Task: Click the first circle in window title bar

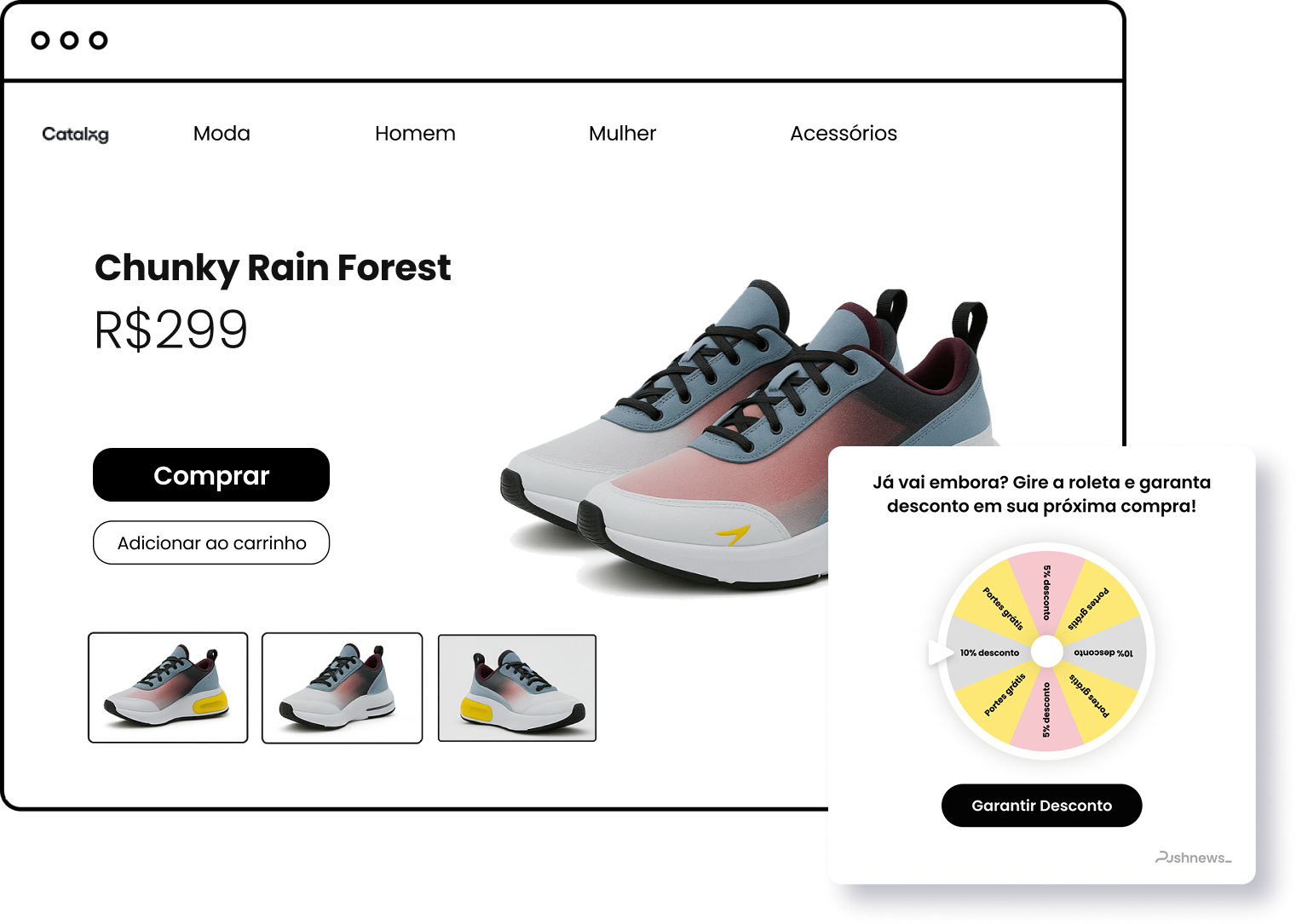Action: [40, 40]
